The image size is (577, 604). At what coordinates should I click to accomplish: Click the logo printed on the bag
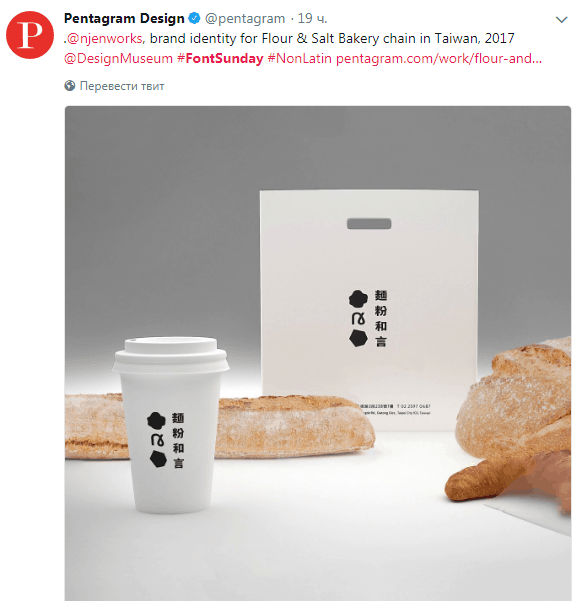coord(368,319)
